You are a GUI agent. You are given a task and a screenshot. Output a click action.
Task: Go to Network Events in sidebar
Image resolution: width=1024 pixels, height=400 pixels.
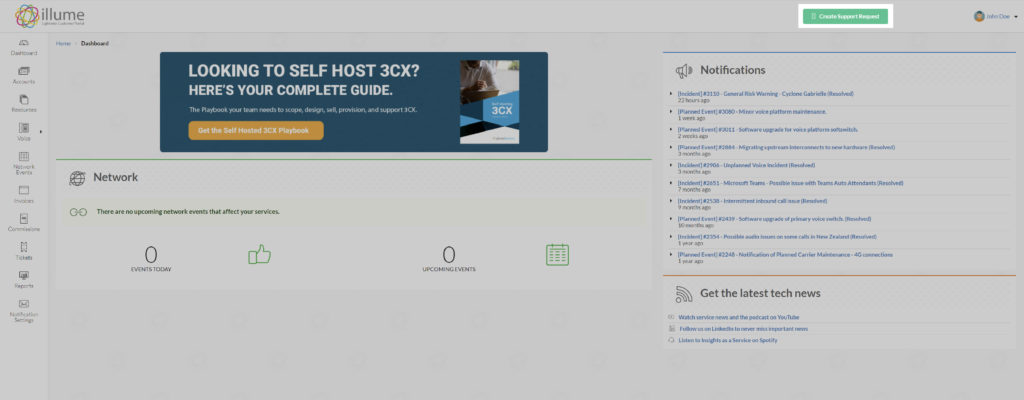(24, 163)
